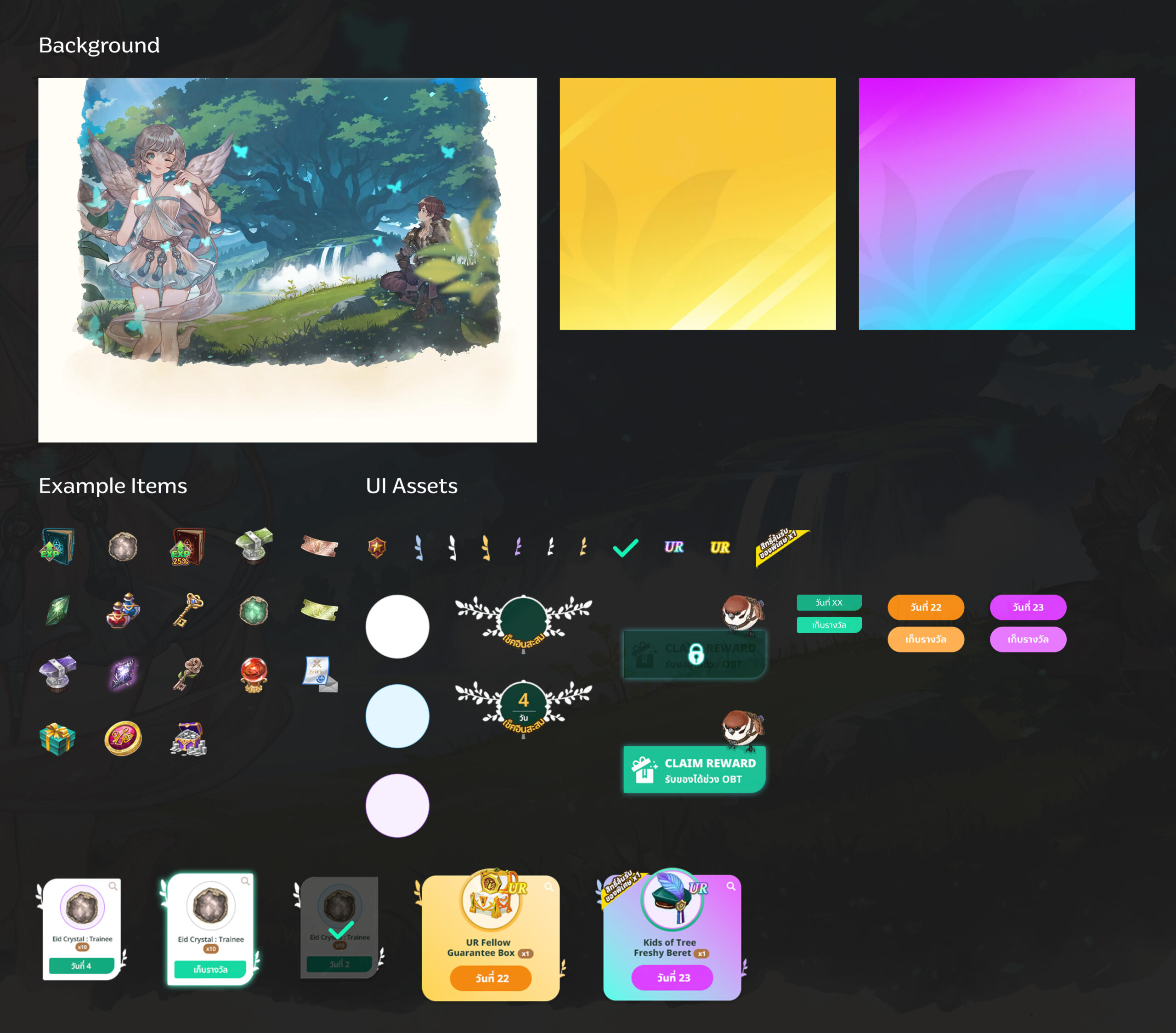1176x1033 pixels.
Task: Select the purple-cyan gradient background swatch
Action: (996, 204)
